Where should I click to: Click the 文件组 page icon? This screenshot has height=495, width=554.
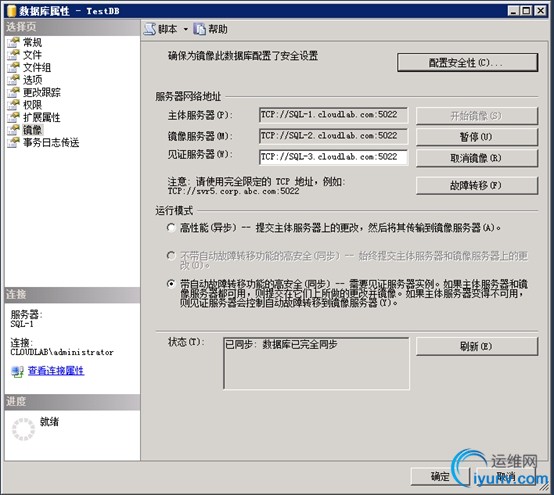tap(13, 67)
